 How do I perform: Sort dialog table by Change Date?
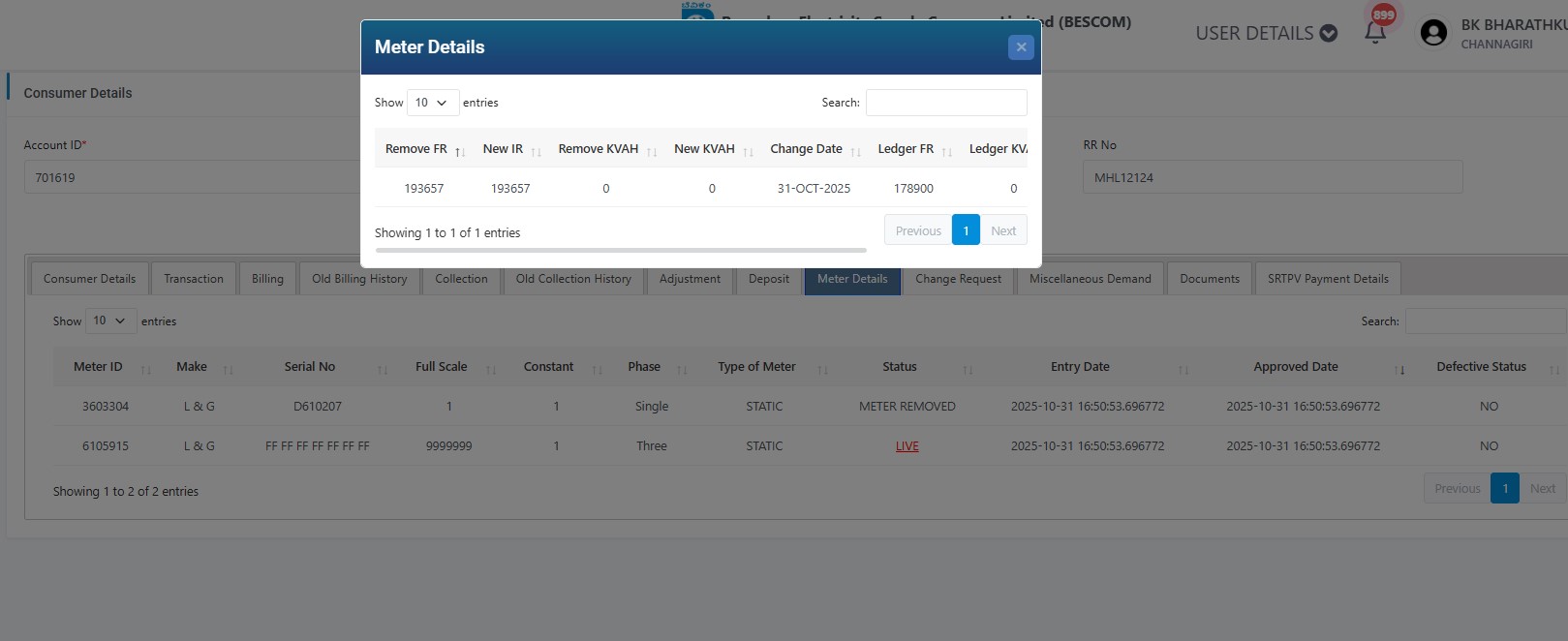tap(814, 149)
